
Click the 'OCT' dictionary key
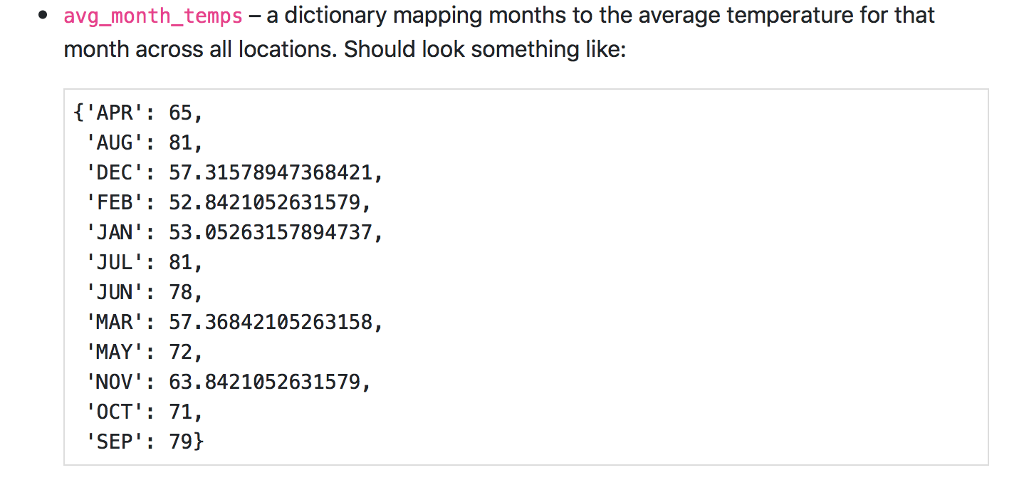pos(114,412)
